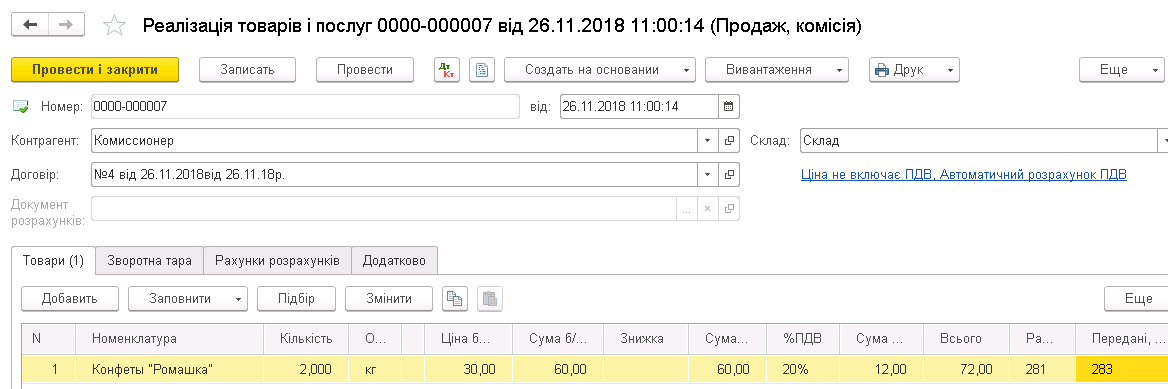Open the document report icon next to Дт/Кт
1168x389 pixels.
point(482,69)
